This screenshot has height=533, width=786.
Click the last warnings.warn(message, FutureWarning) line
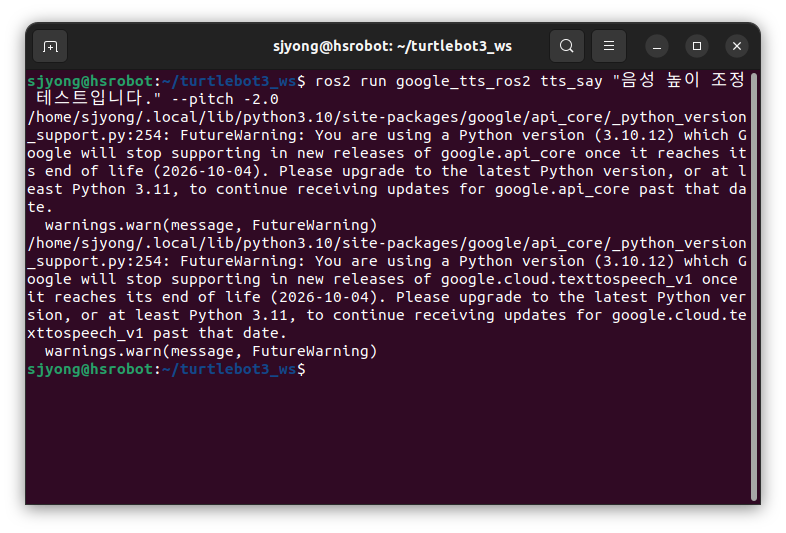pos(211,351)
